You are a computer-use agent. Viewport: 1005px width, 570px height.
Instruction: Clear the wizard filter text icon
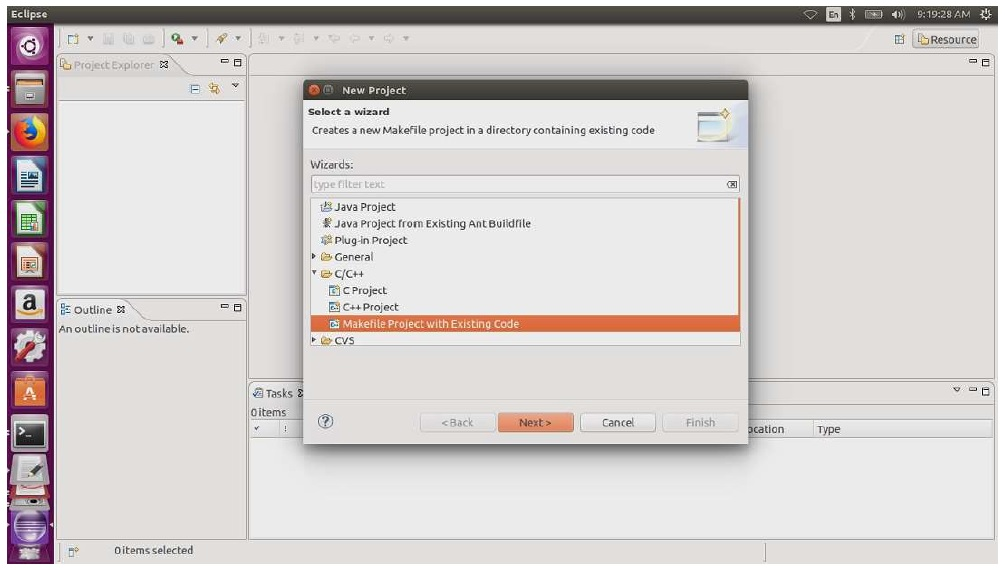tap(731, 185)
